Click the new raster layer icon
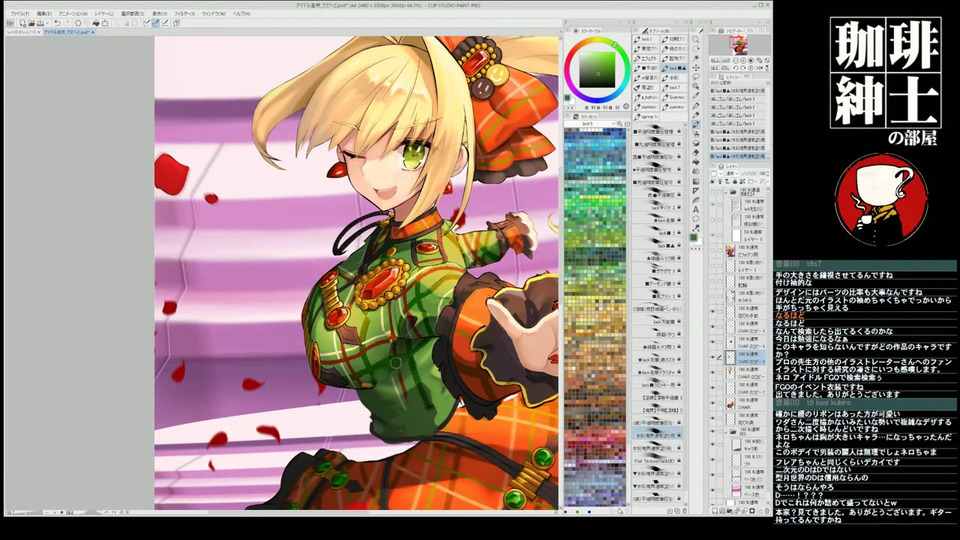Screen dimensions: 960x540 coord(714,509)
